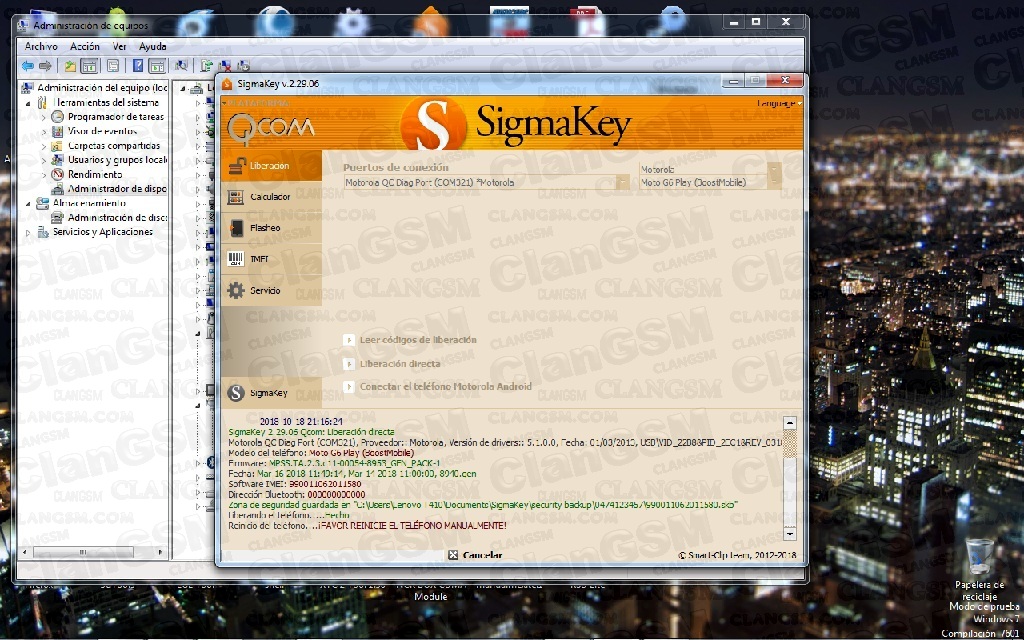Expand Usuarios y grupos locales node
This screenshot has height=640, width=1024.
point(44,160)
